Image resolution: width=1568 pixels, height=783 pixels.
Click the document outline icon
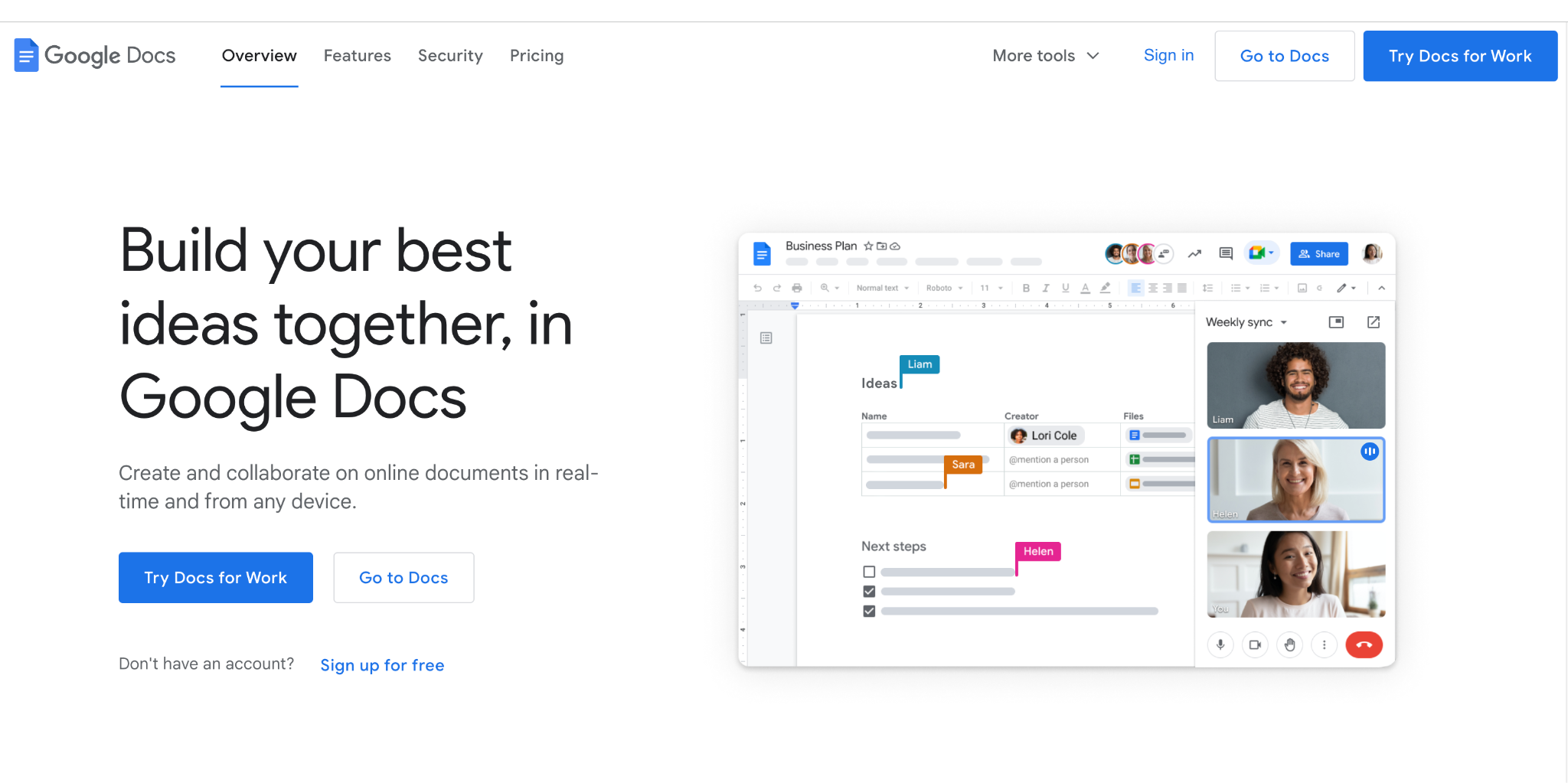click(x=766, y=338)
